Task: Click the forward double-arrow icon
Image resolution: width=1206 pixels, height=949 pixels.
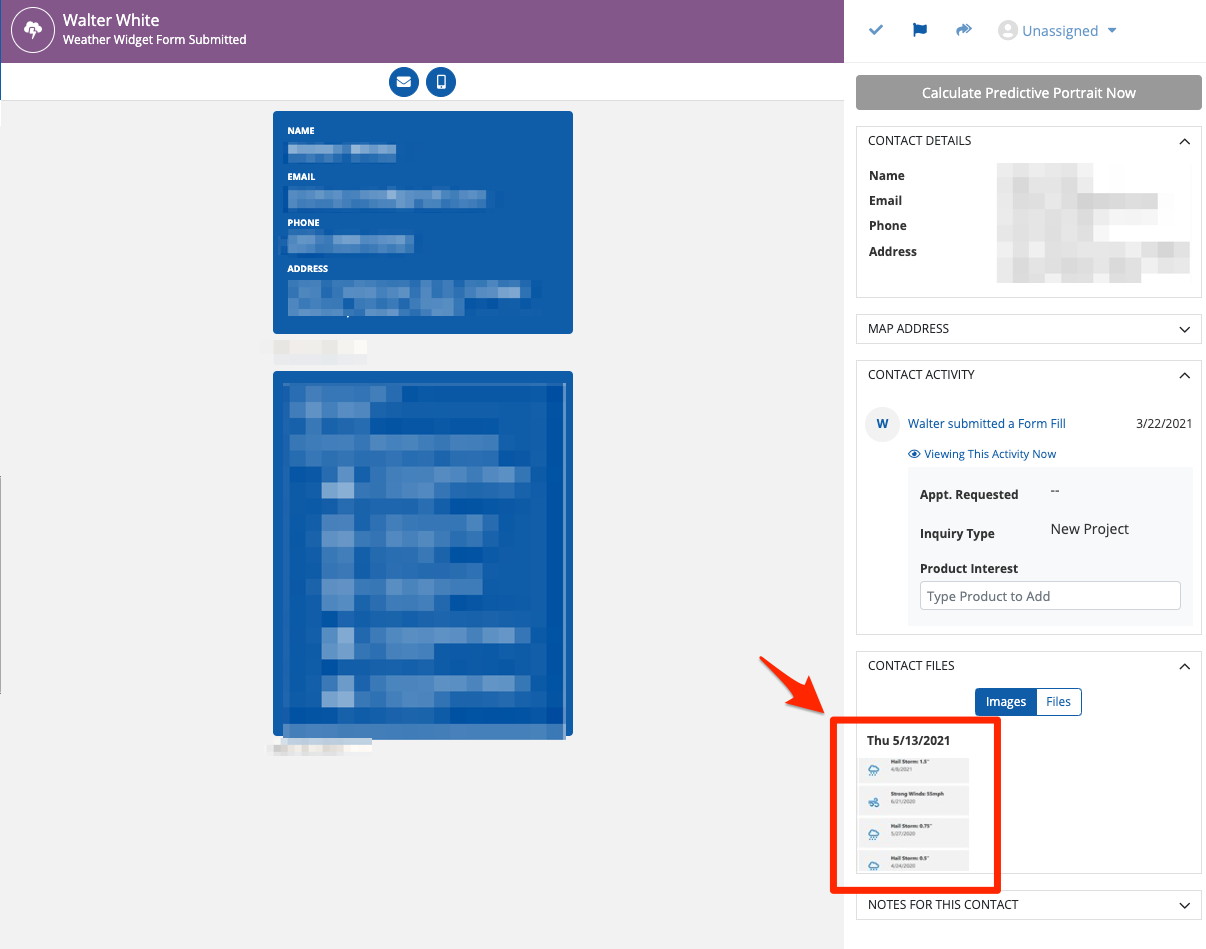Action: (964, 31)
